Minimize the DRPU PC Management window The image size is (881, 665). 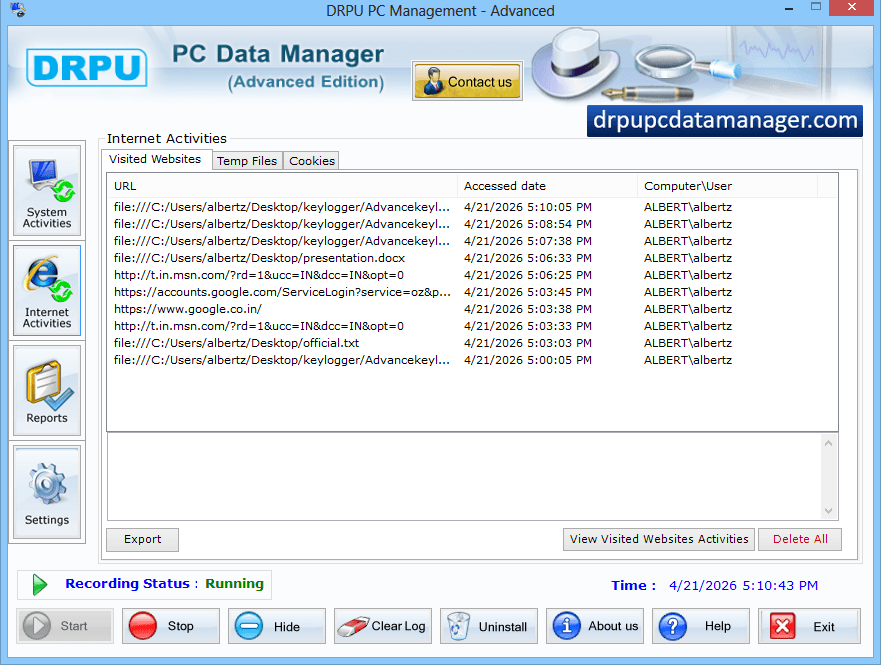pos(789,8)
